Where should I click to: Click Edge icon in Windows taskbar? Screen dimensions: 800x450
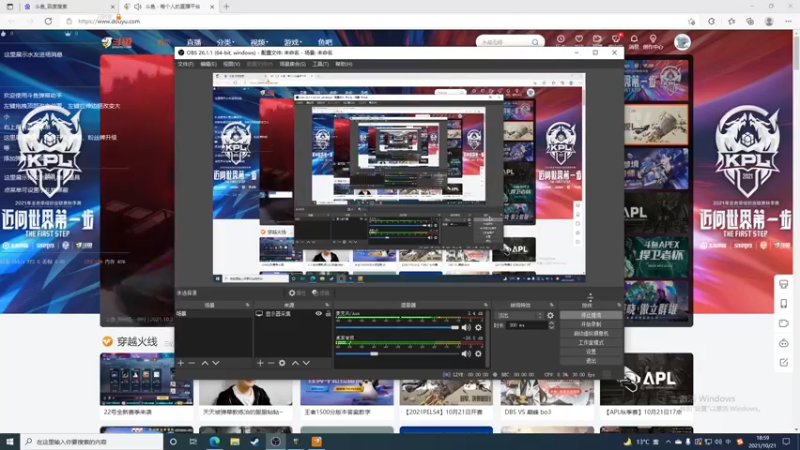click(214, 441)
